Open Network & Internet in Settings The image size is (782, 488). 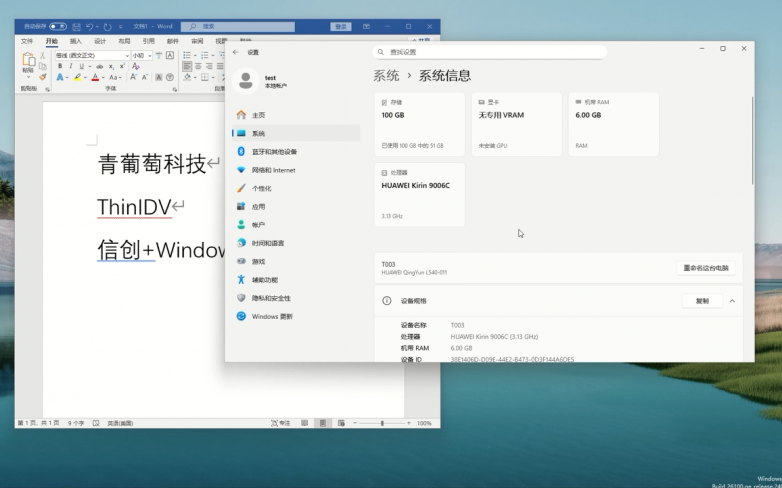pos(296,170)
